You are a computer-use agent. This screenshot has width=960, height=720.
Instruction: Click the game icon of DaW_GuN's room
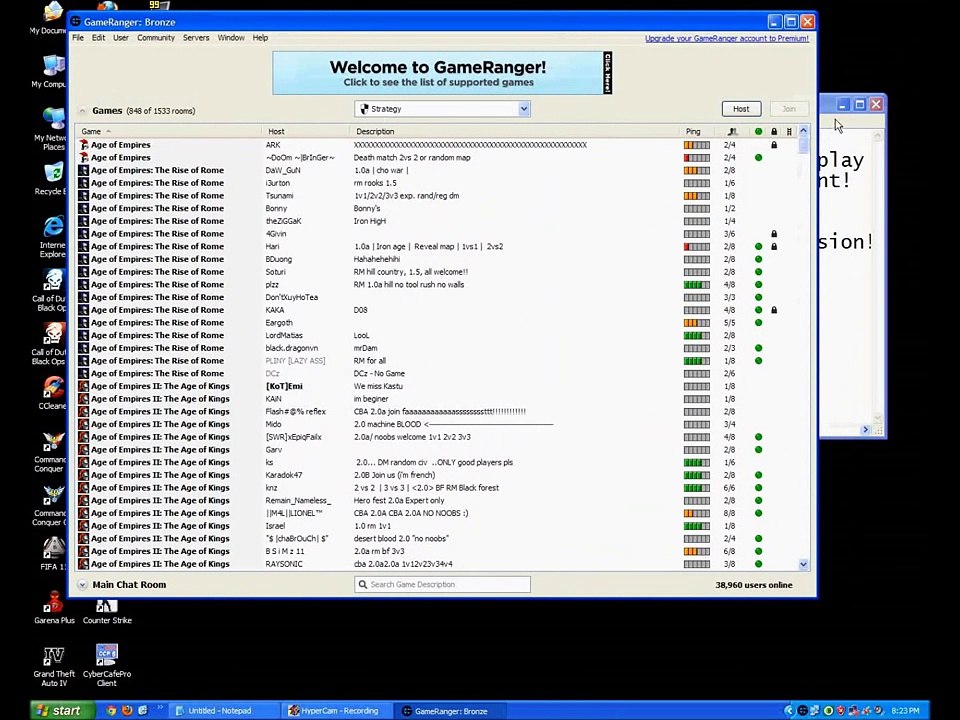coord(84,170)
